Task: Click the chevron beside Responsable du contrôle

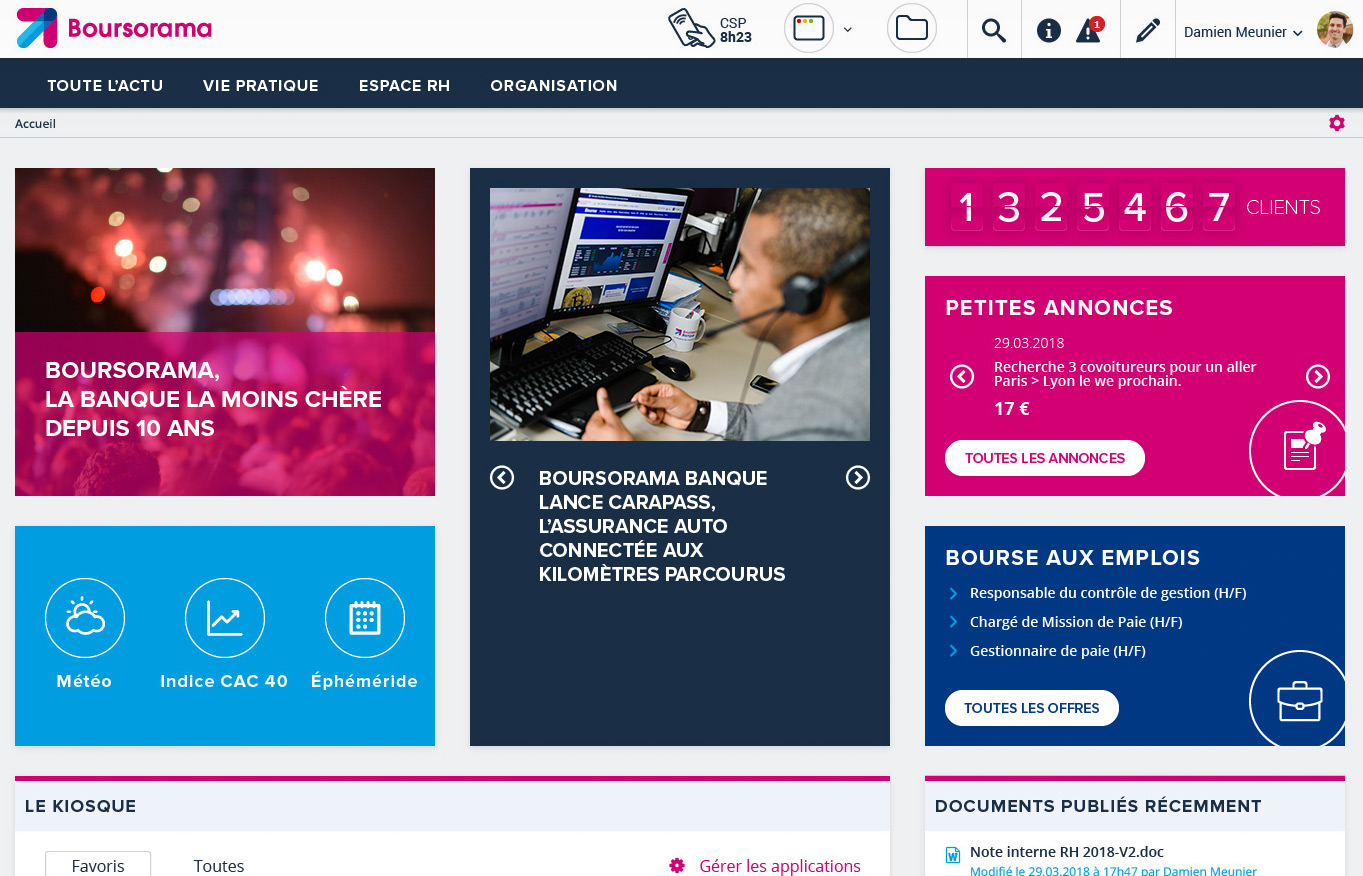Action: pyautogui.click(x=953, y=594)
